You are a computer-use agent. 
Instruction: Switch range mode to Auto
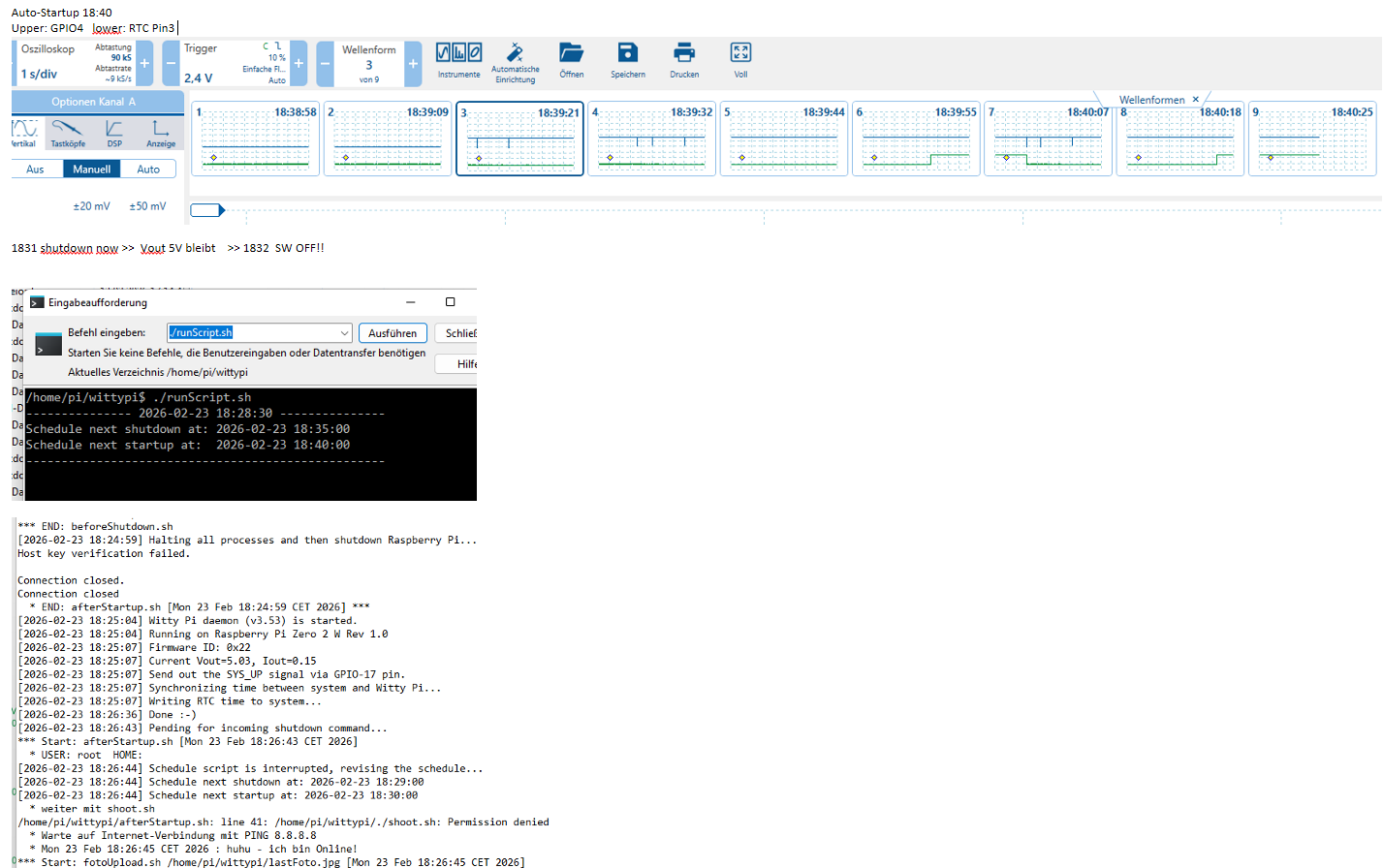(x=148, y=170)
